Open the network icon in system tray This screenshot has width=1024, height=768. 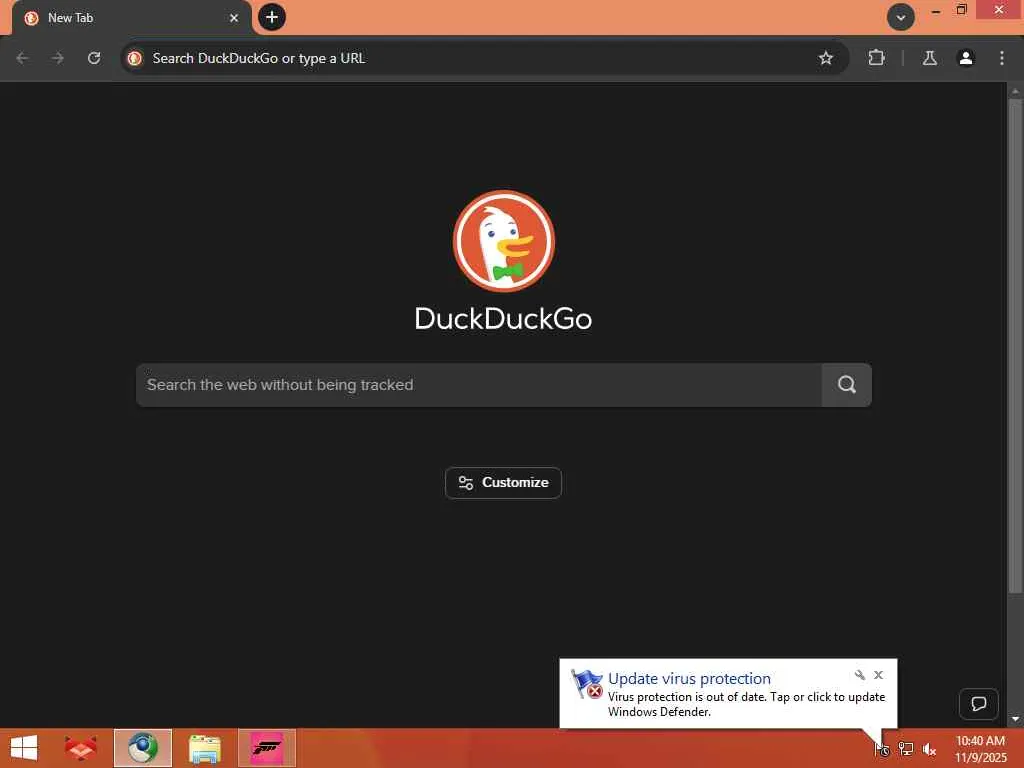(x=905, y=749)
